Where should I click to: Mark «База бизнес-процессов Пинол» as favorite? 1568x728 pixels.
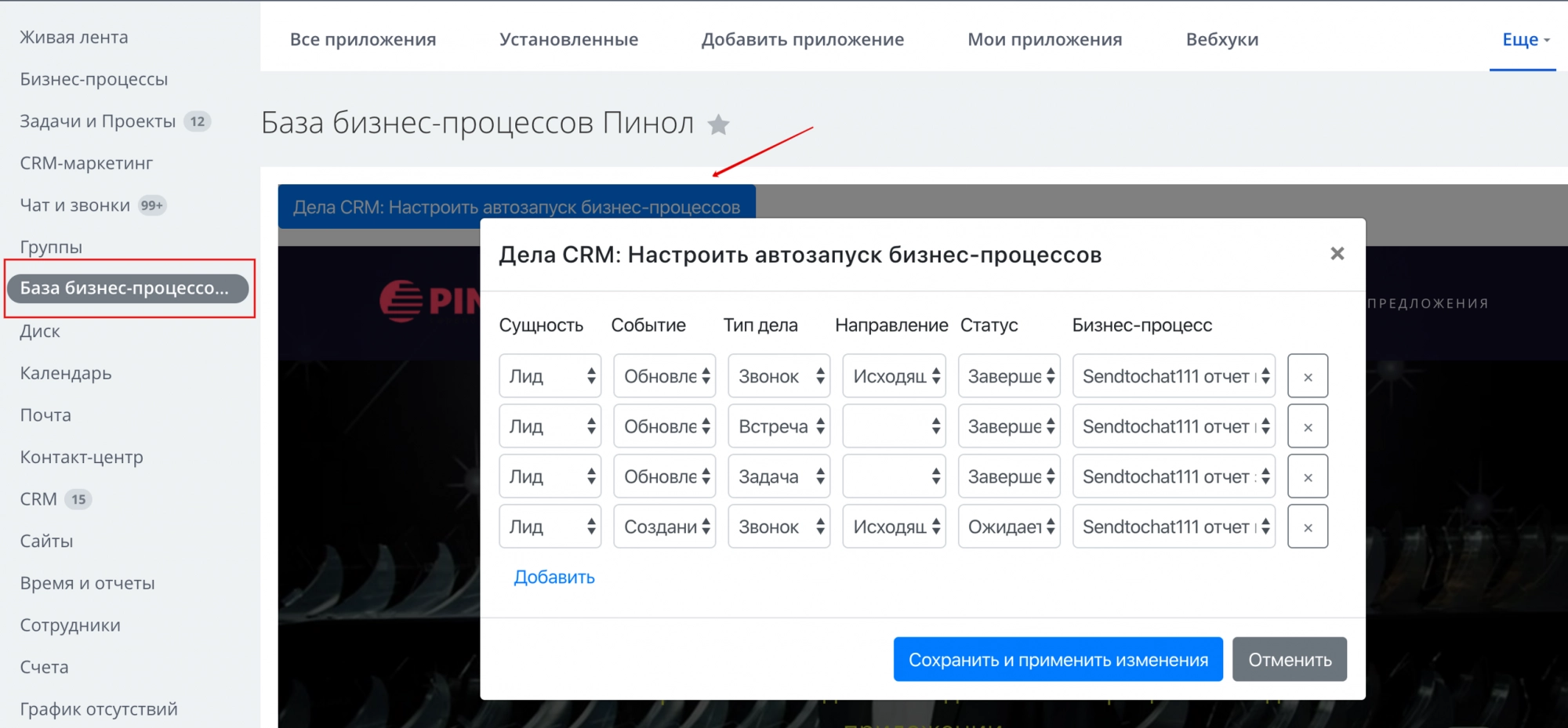click(x=718, y=124)
